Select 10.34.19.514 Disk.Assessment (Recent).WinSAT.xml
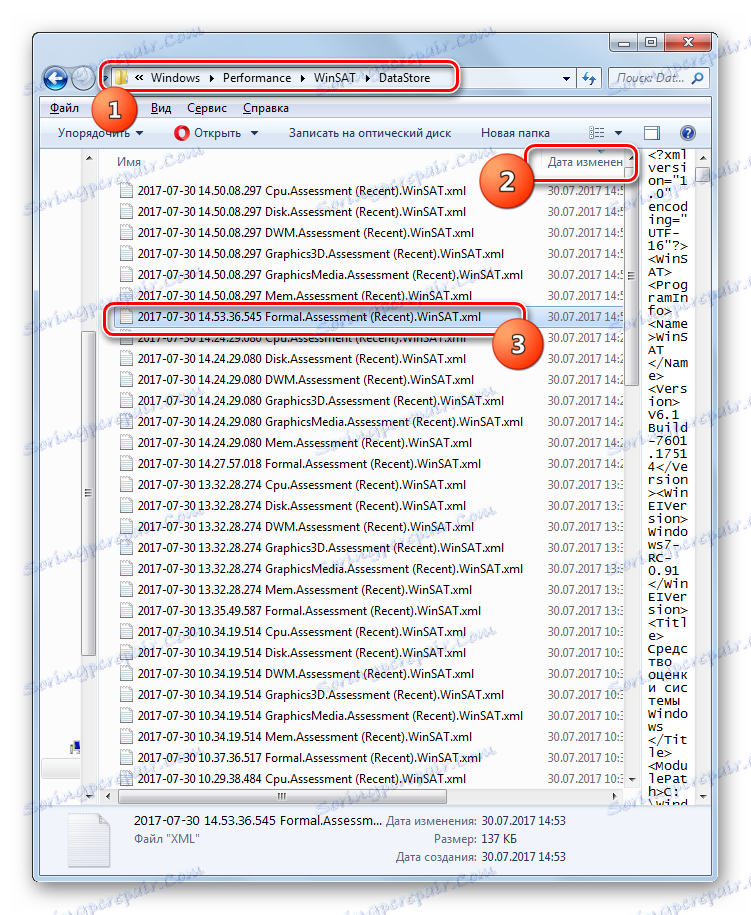751x915 pixels. 303,653
